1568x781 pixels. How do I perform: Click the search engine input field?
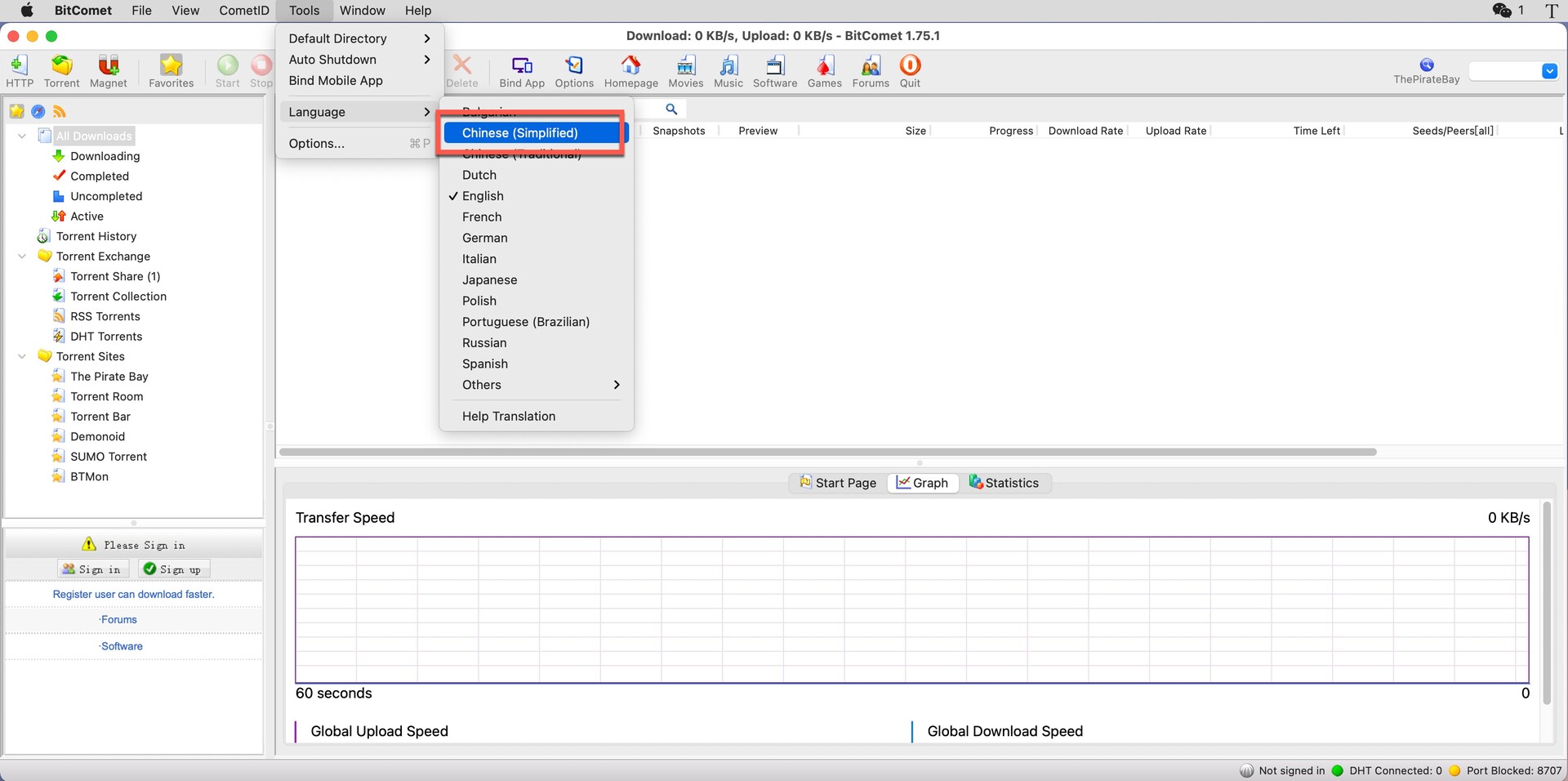coord(1505,71)
